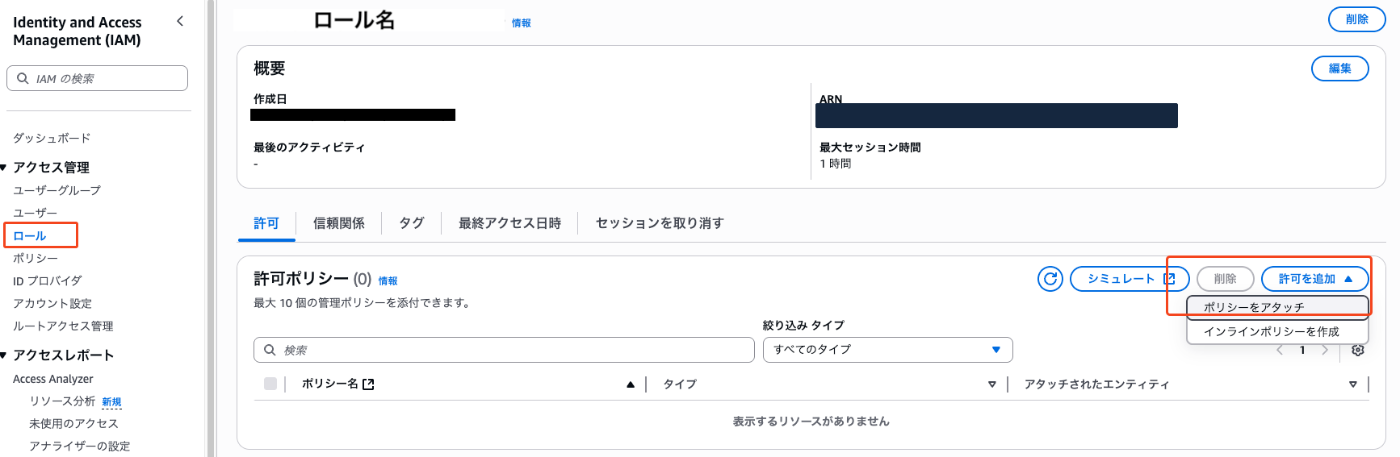Toggle the 許可を追加 dropdown button

point(1314,279)
